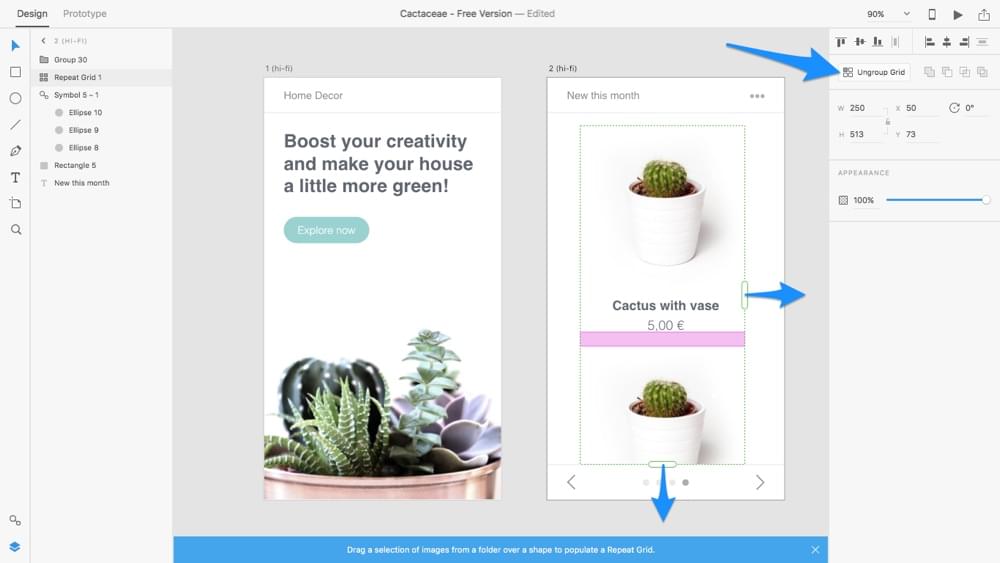Select the Rectangle tool in the toolbar

pos(15,72)
